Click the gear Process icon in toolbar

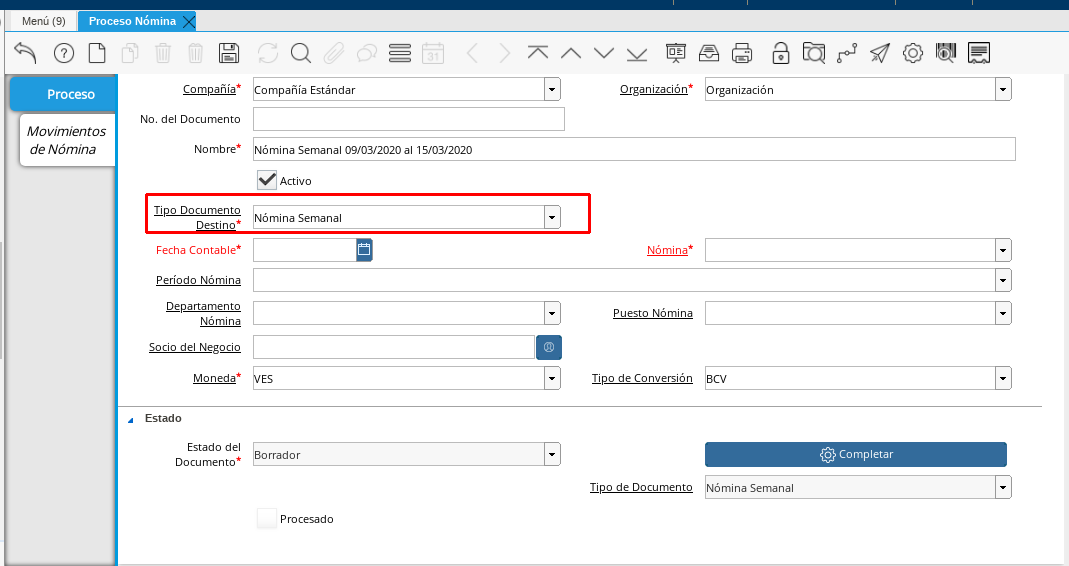(912, 53)
